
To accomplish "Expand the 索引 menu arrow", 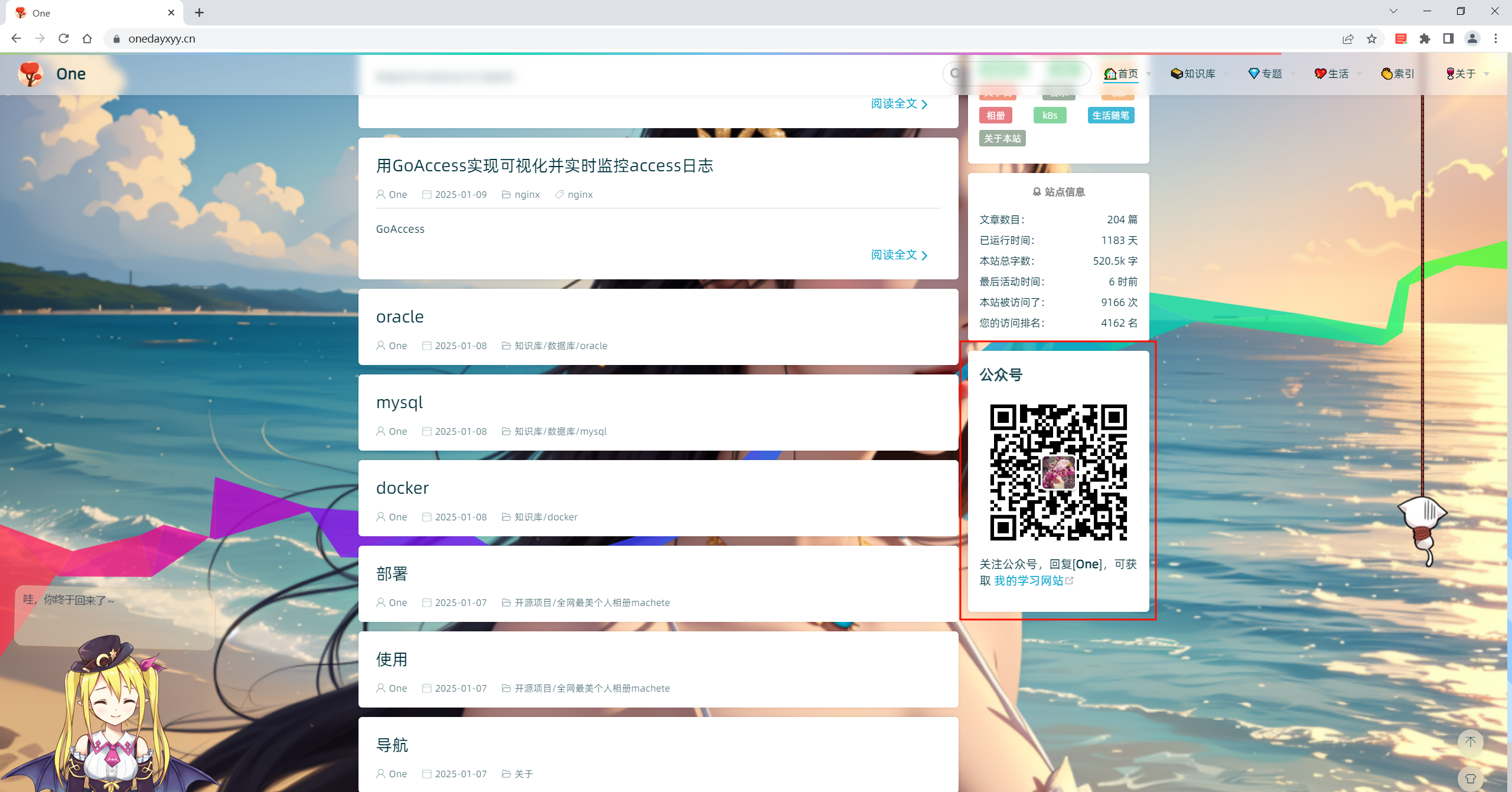I will coord(1425,74).
